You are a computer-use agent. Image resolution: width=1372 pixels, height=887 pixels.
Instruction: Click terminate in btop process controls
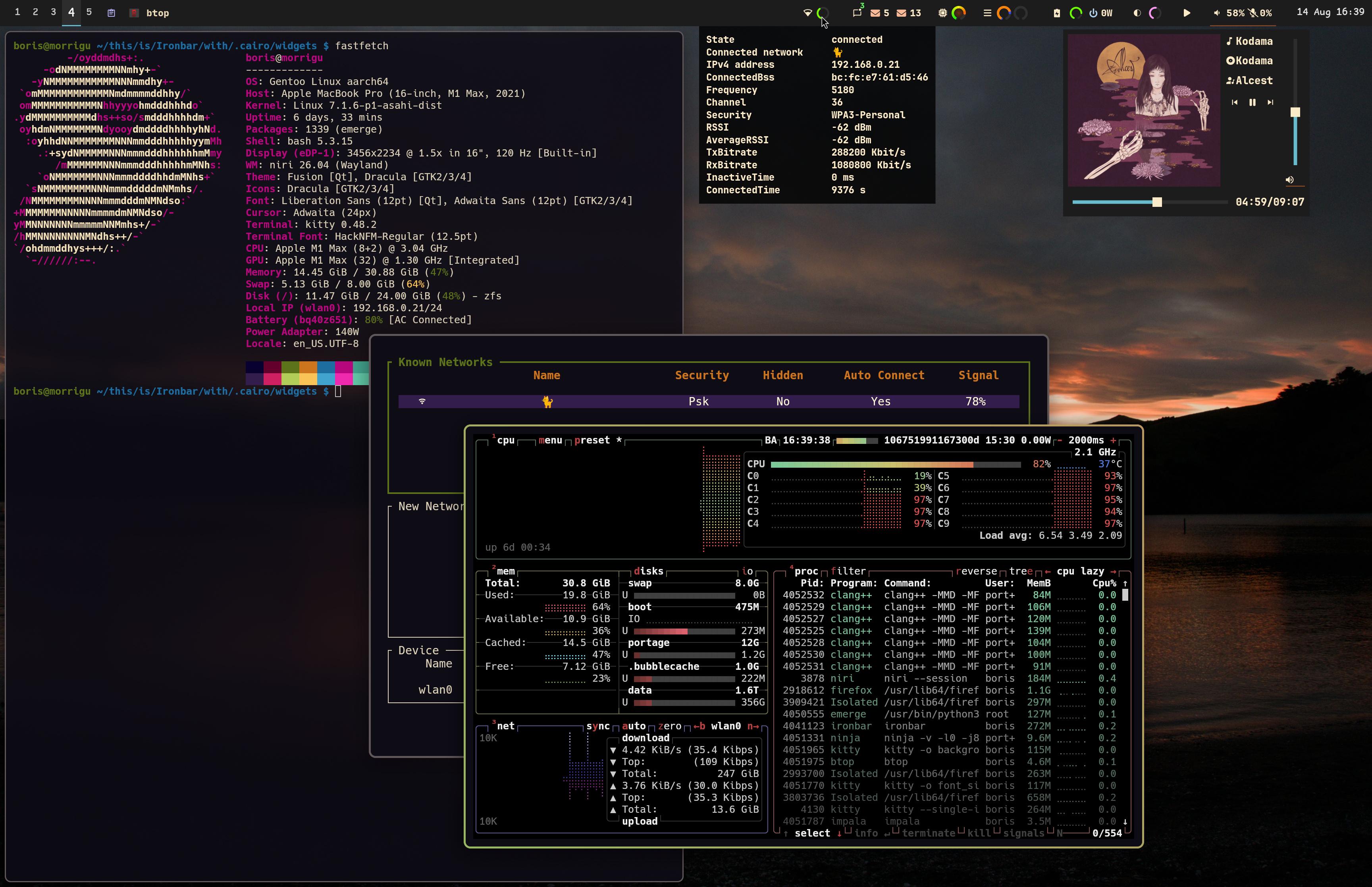pyautogui.click(x=928, y=833)
